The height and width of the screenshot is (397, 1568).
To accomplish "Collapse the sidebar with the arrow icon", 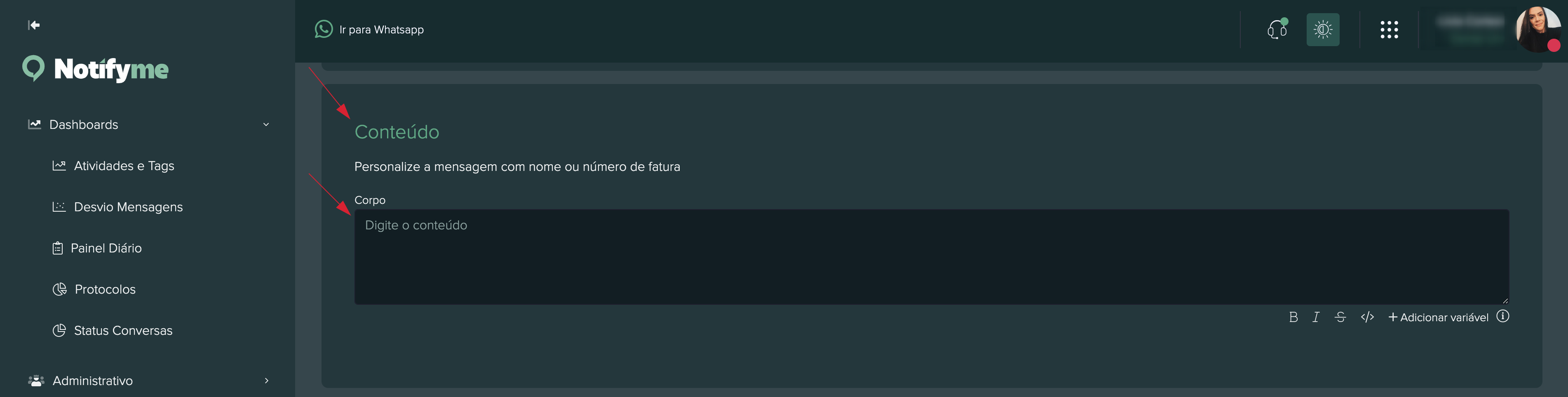I will [x=34, y=25].
